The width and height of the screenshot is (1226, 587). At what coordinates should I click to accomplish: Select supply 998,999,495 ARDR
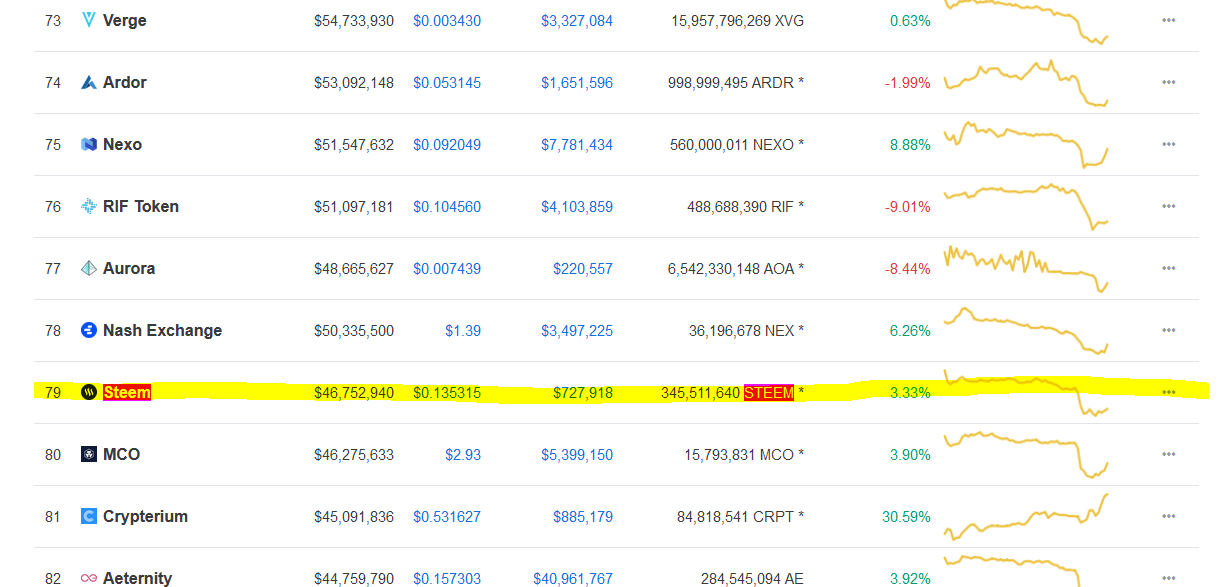point(736,82)
